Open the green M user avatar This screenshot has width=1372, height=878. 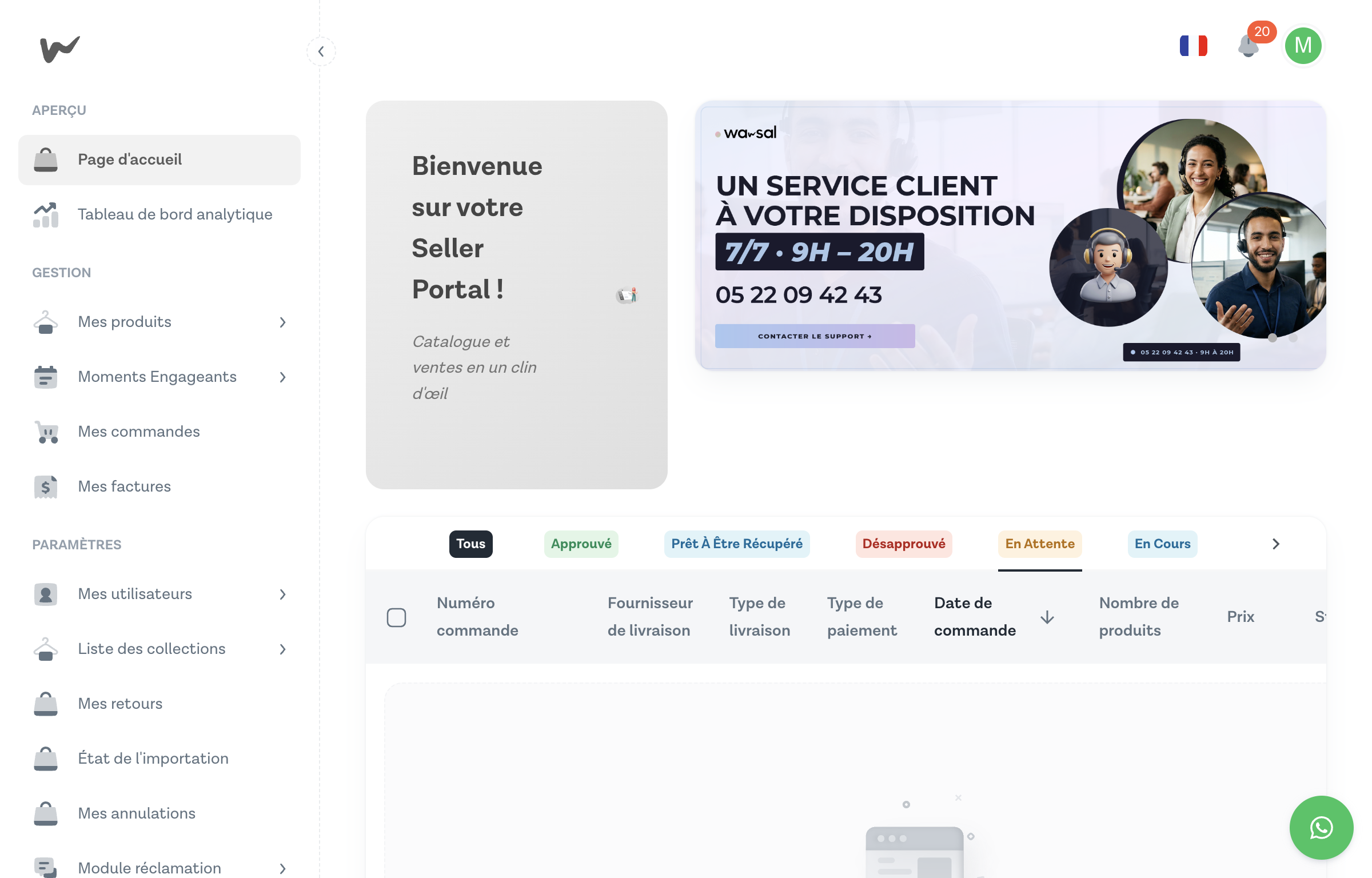(1303, 46)
